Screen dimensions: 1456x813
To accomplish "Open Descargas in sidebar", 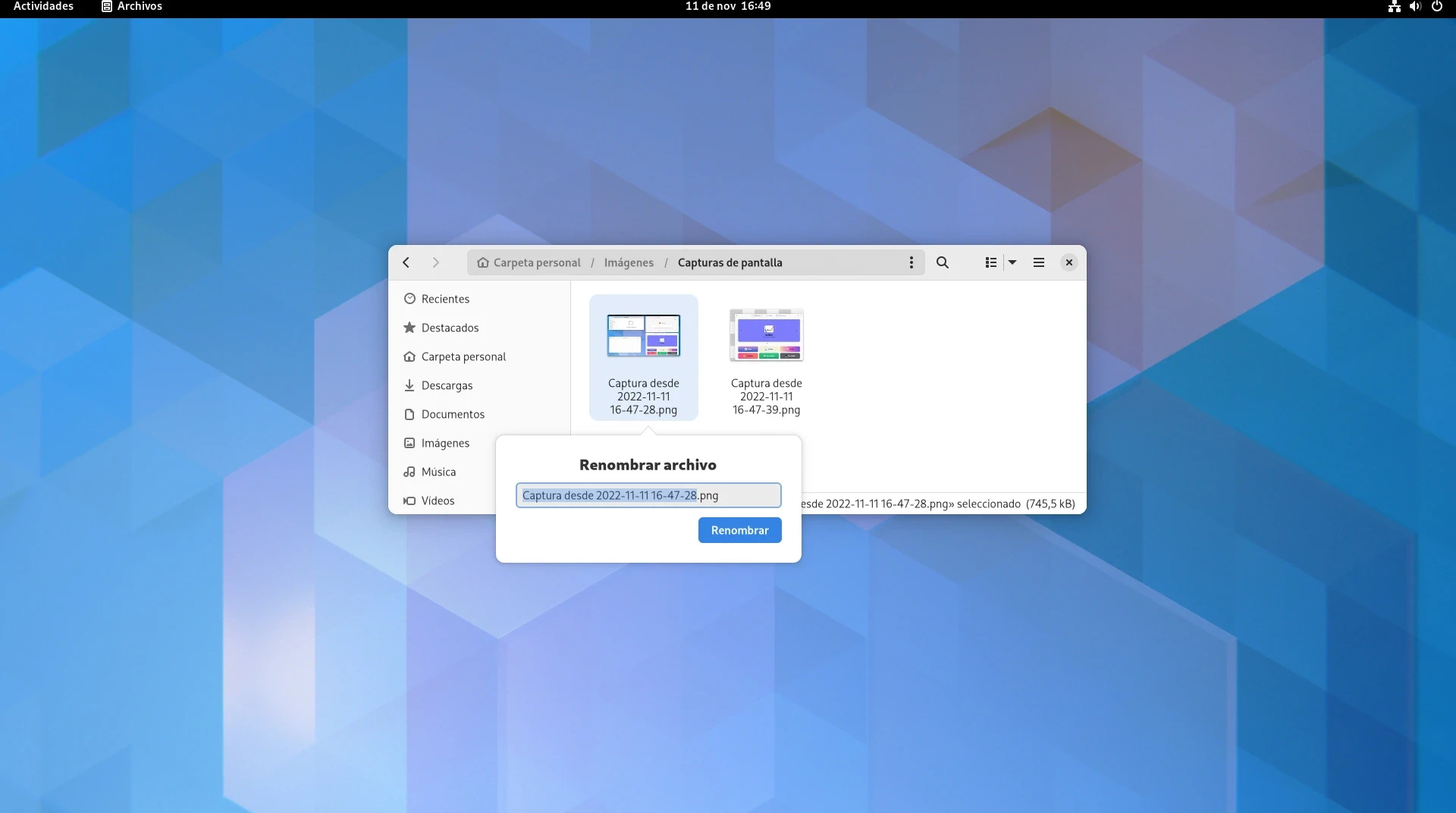I will [447, 385].
